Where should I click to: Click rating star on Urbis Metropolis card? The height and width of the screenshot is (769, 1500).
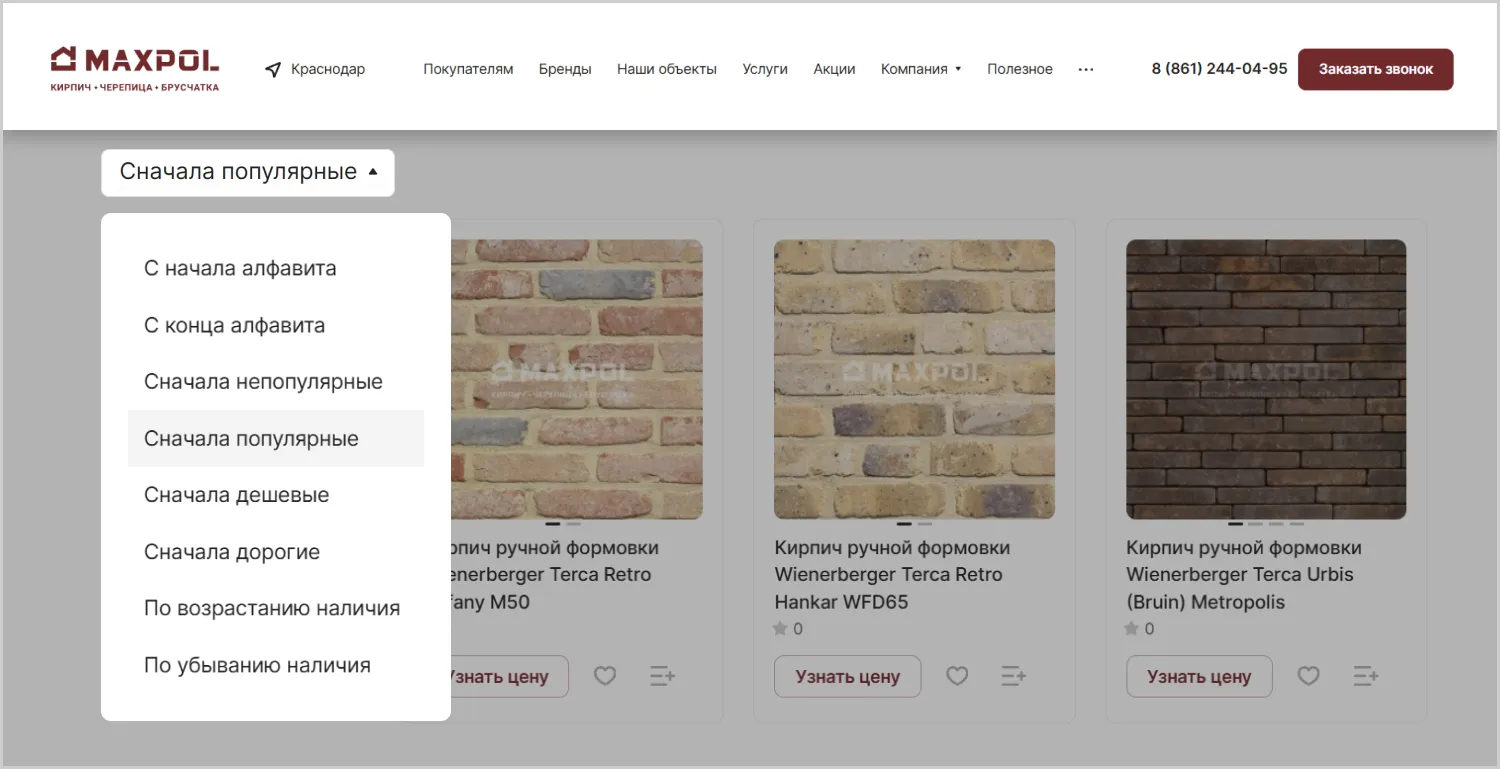click(x=1133, y=629)
